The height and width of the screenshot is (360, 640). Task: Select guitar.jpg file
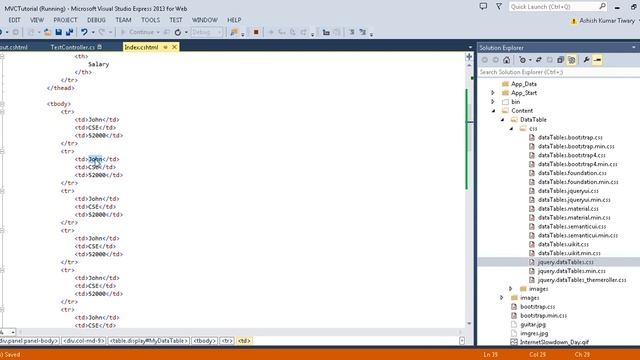coord(533,324)
